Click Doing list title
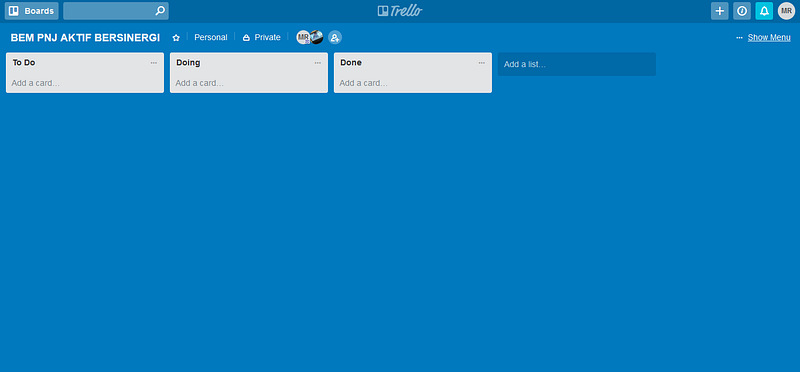The height and width of the screenshot is (372, 800). point(188,63)
